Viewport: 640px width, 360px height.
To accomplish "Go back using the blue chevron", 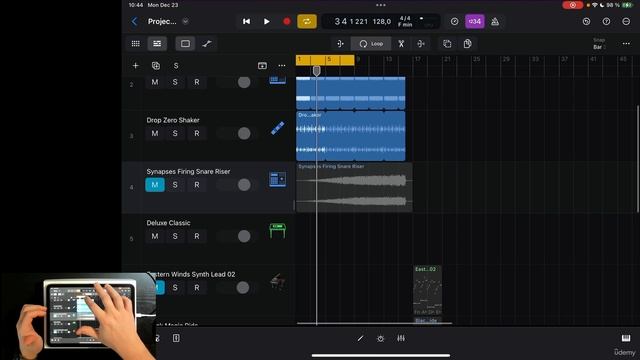I will (x=134, y=21).
